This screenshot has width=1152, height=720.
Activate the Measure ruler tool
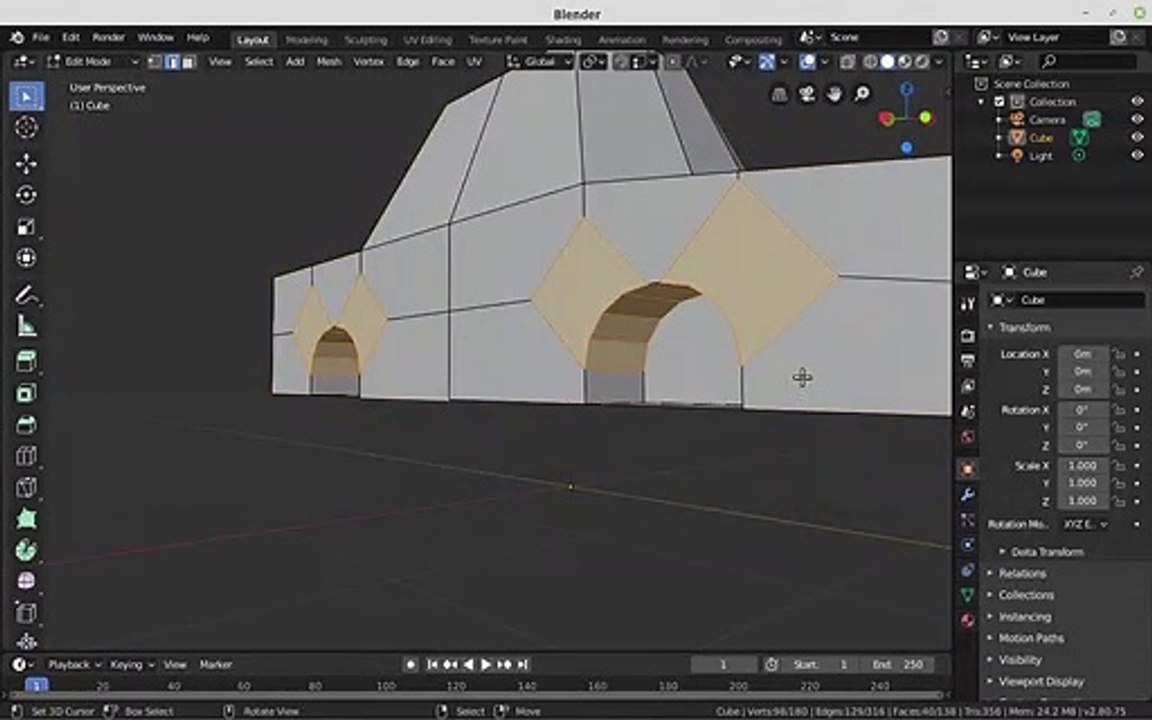[26, 325]
